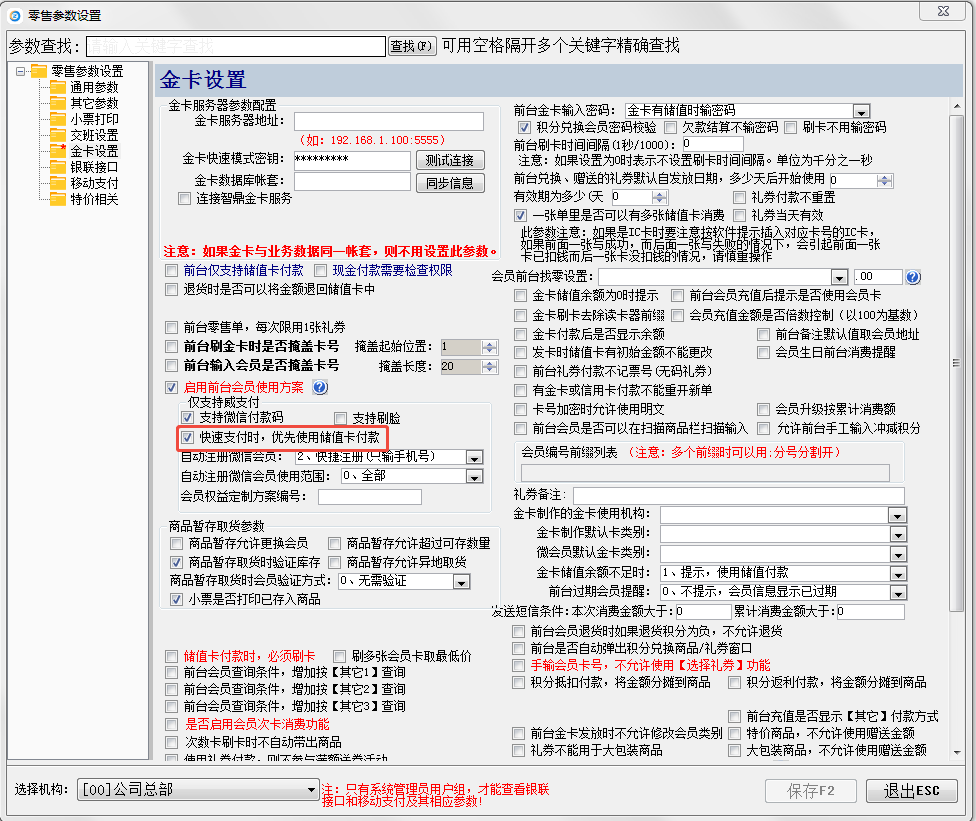Image resolution: width=976 pixels, height=821 pixels.
Task: Focus the 金卡数据库帐套 input field
Action: 352,181
